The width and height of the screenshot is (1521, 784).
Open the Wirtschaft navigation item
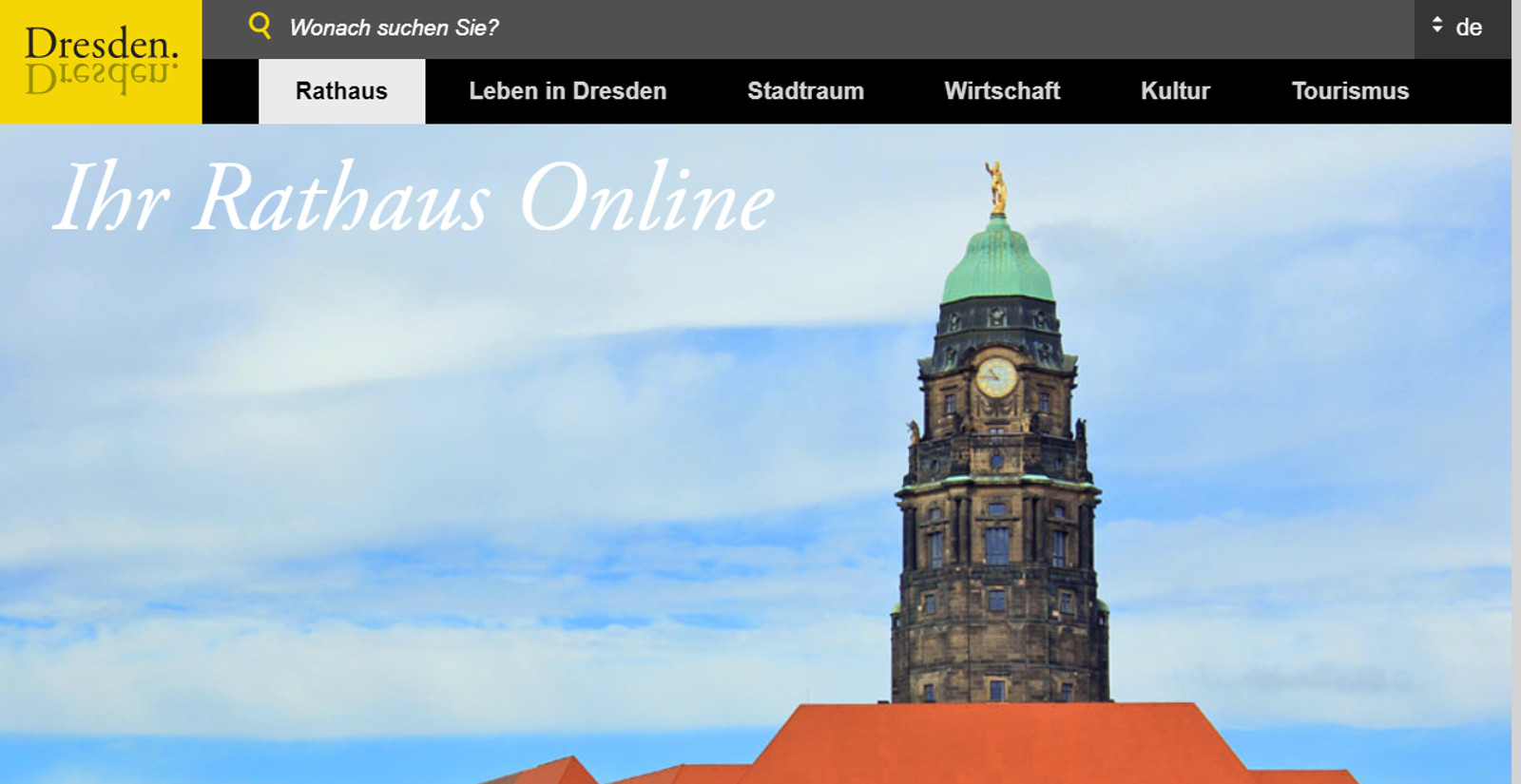[x=1002, y=91]
